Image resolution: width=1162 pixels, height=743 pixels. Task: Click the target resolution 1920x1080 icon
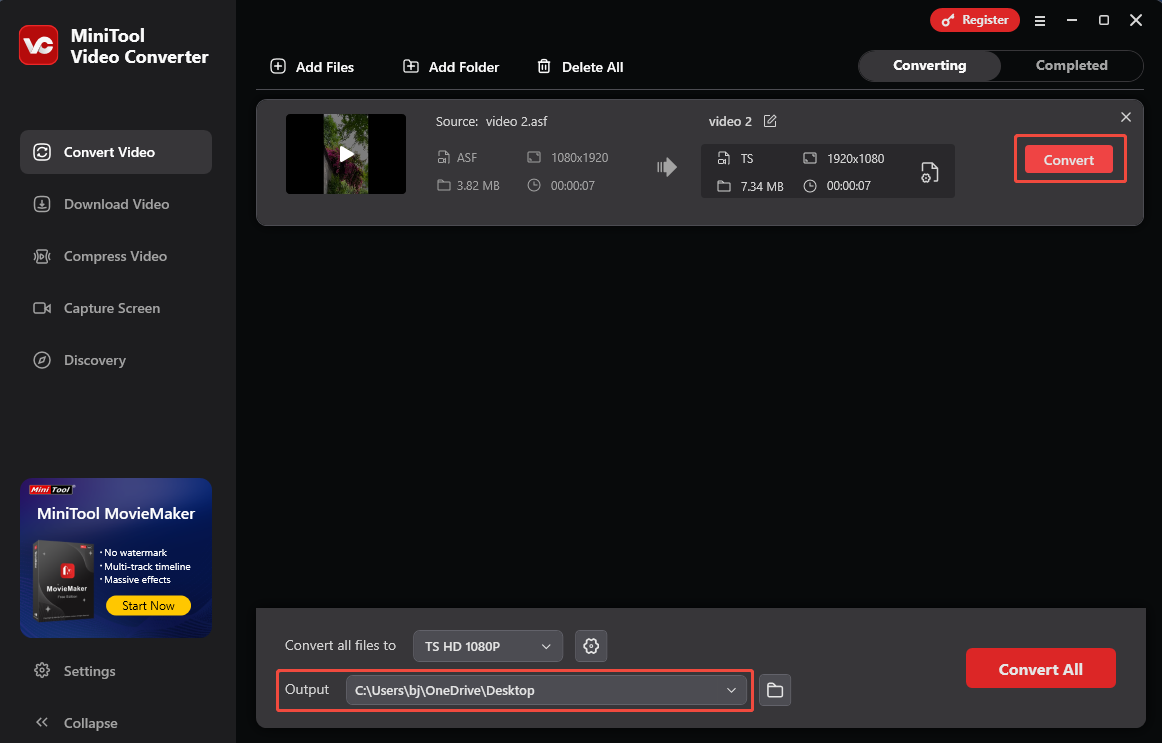[x=810, y=158]
